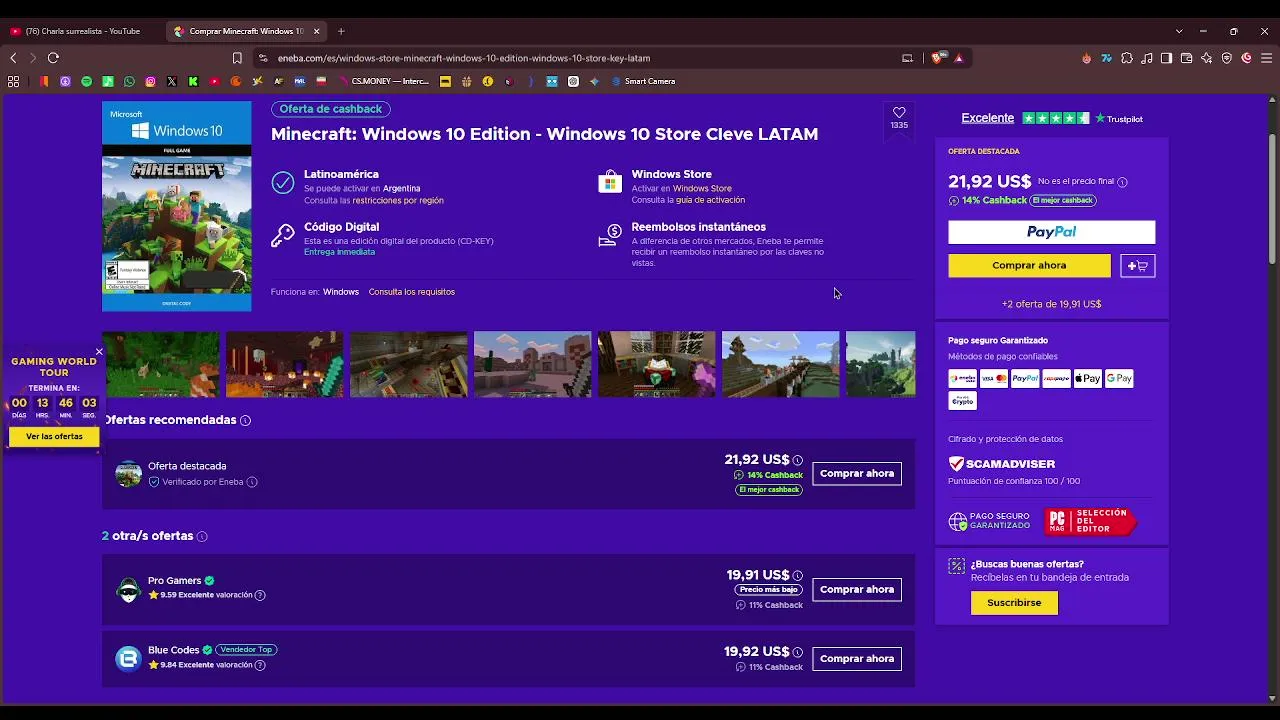1280x720 pixels.
Task: Open price info icon next to 19,92 US$
Action: pos(798,652)
